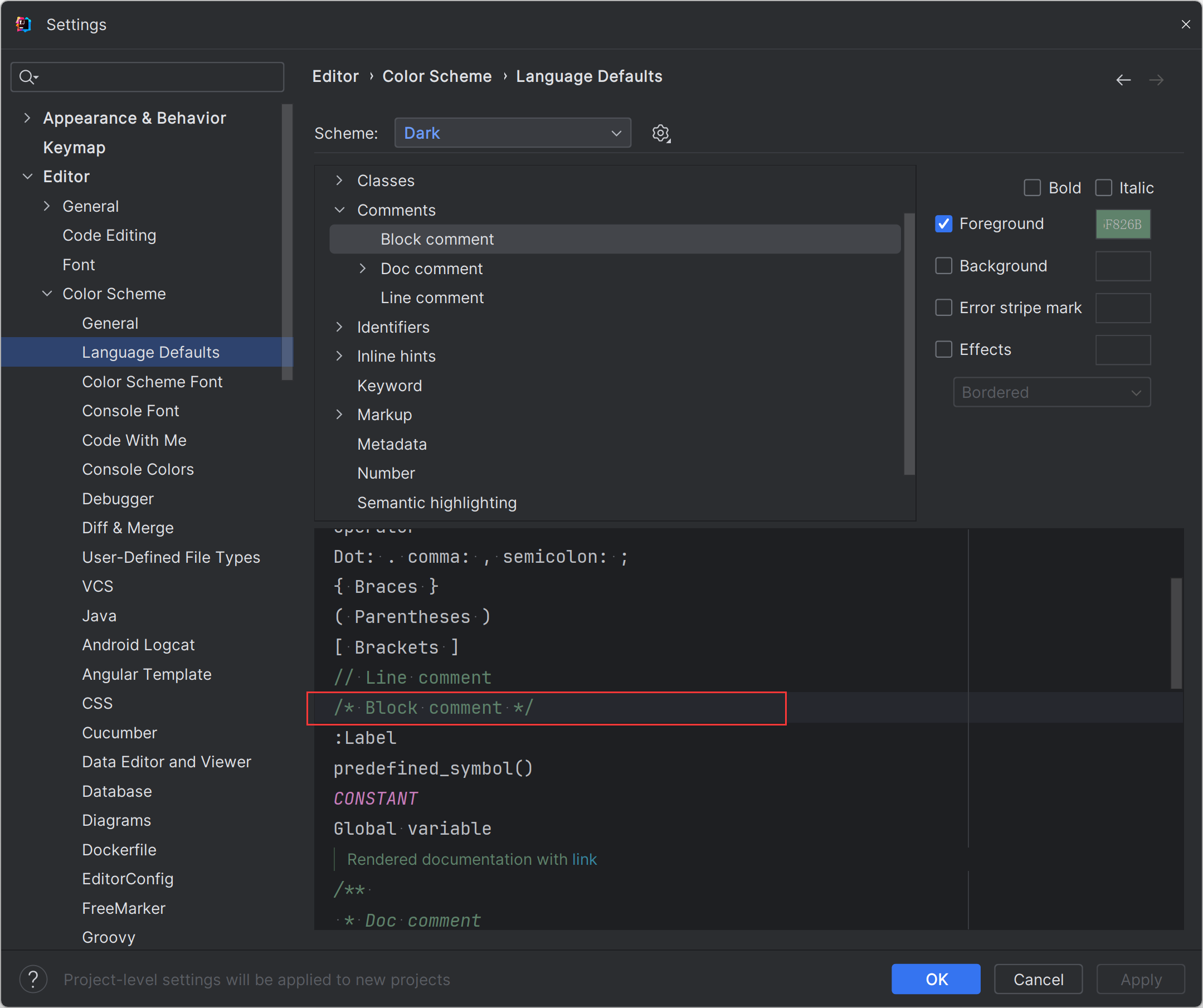Viewport: 1203px width, 1008px height.
Task: Open Android Logcat color settings
Action: (138, 645)
